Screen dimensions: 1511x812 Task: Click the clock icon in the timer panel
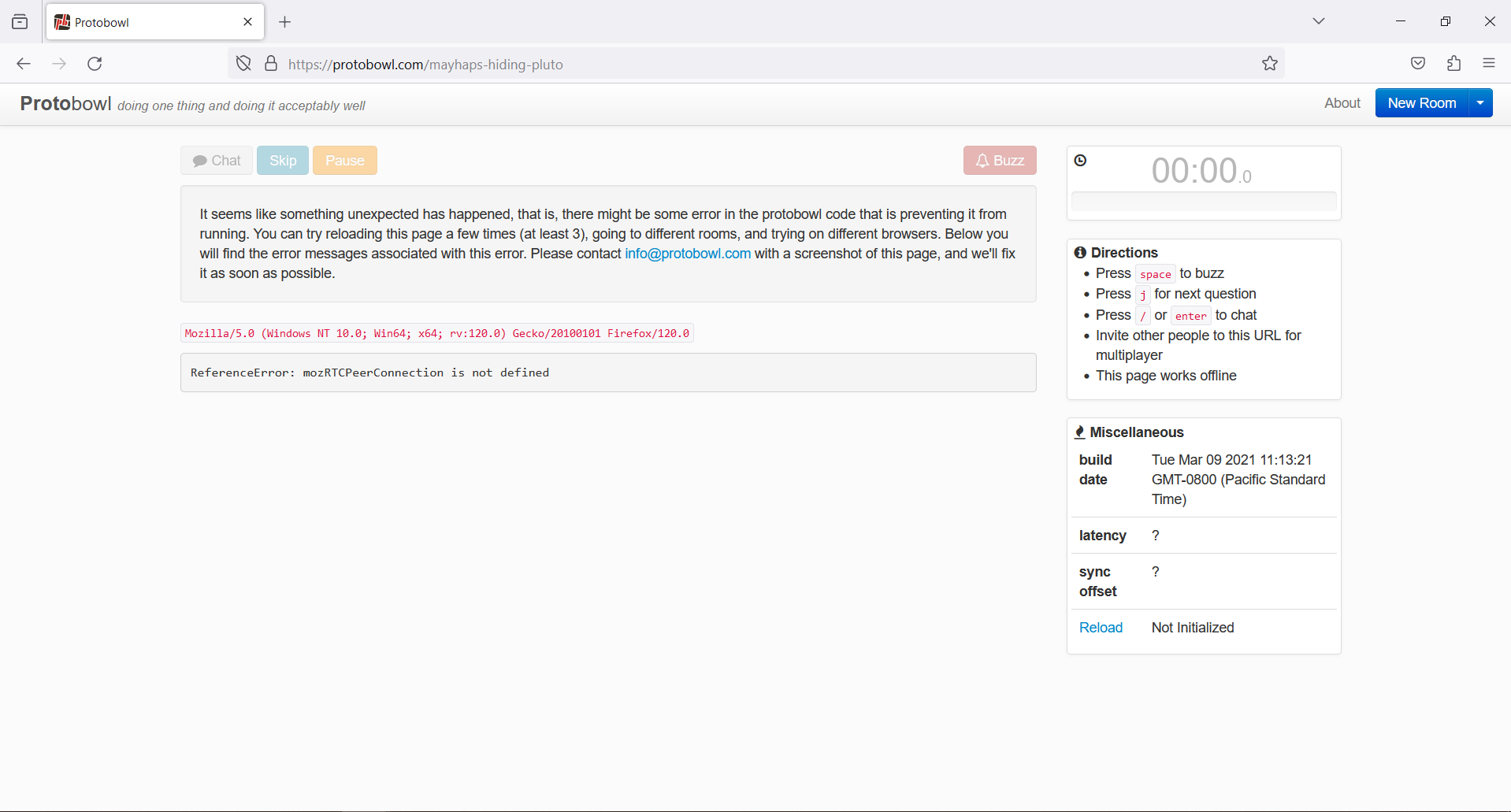[1080, 160]
